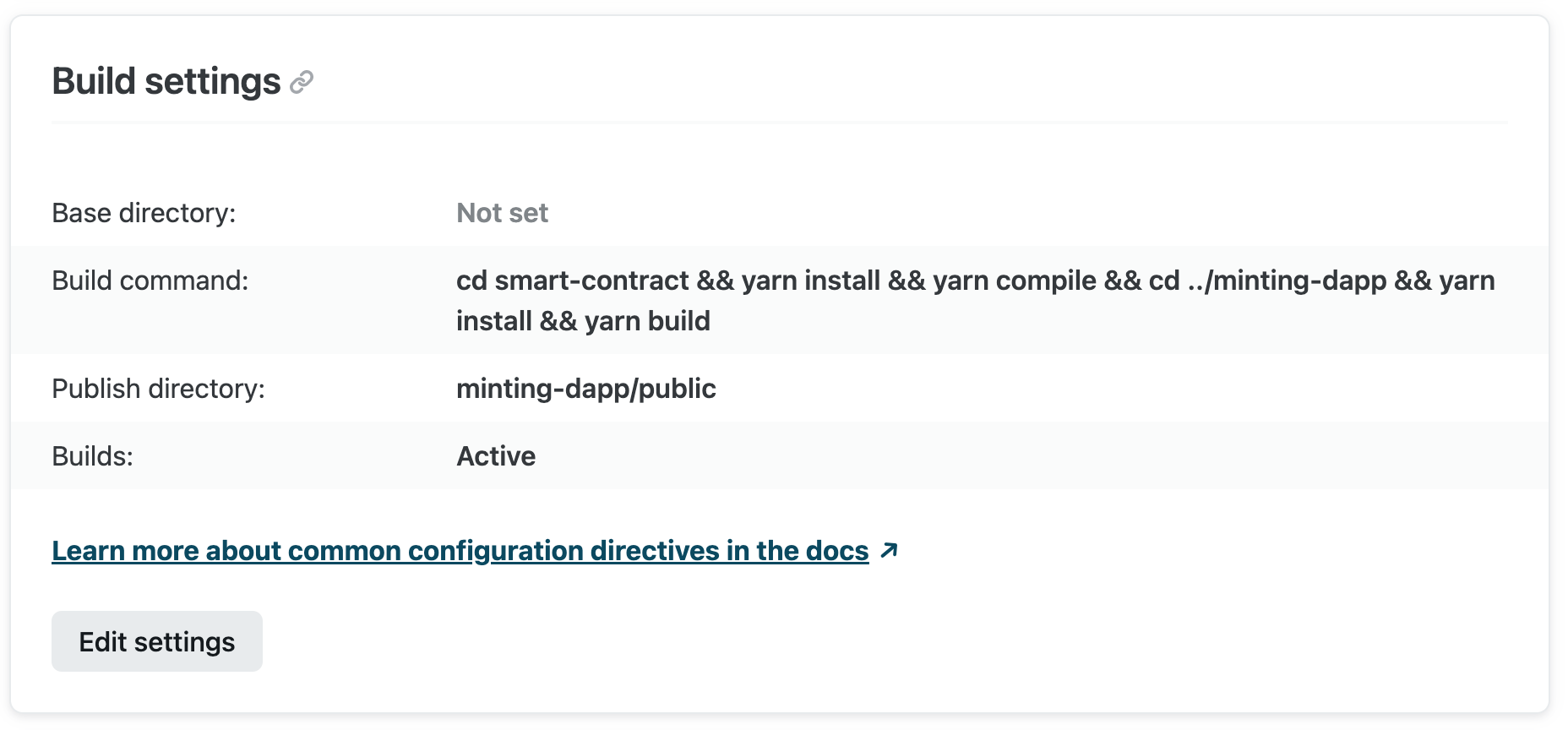This screenshot has width=1568, height=730.
Task: Select the Publish directory label
Action: tap(158, 389)
